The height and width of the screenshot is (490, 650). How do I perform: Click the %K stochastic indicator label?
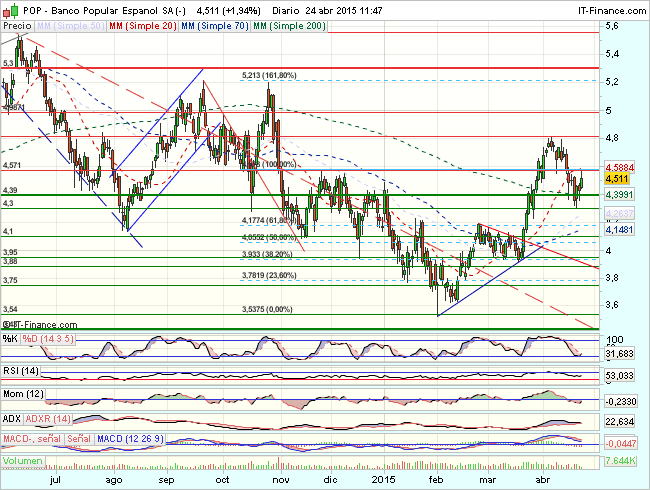[10, 339]
